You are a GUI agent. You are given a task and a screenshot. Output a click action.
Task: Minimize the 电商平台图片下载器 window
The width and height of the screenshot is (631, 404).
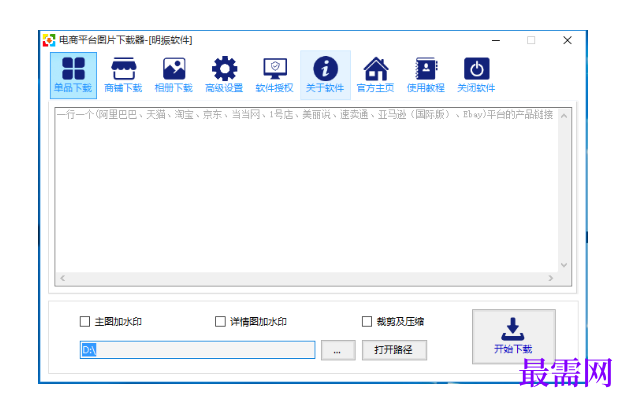pyautogui.click(x=496, y=40)
